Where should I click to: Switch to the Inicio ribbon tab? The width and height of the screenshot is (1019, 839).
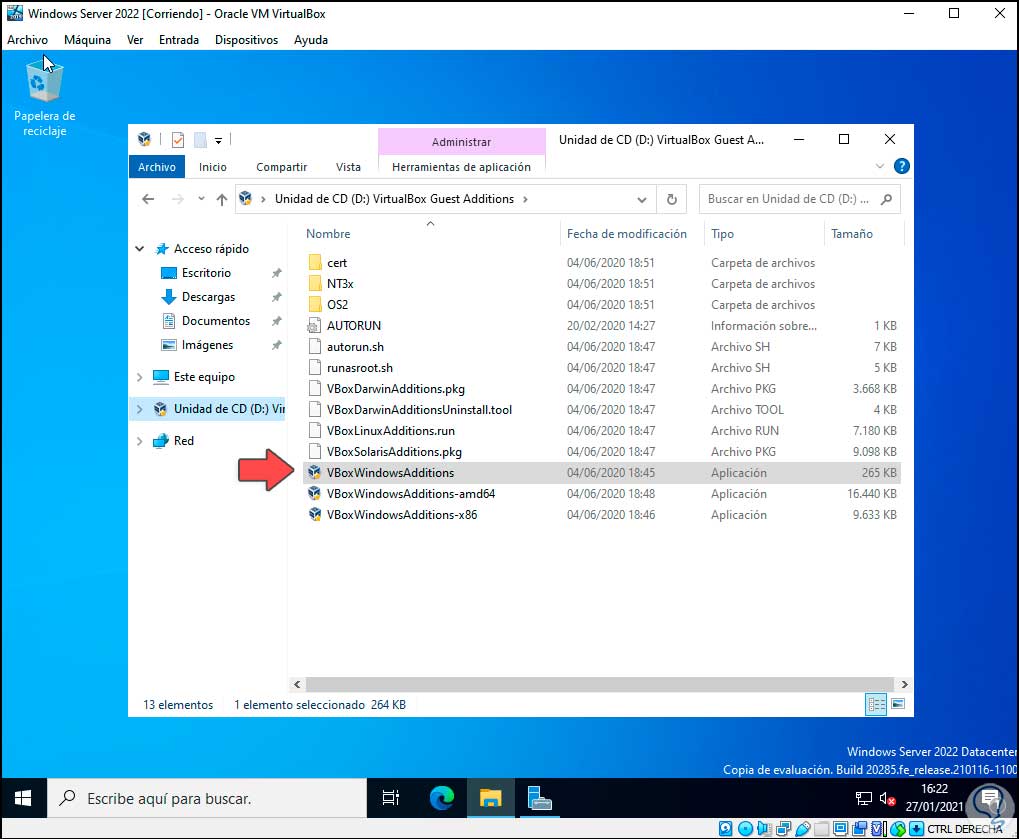pos(213,167)
